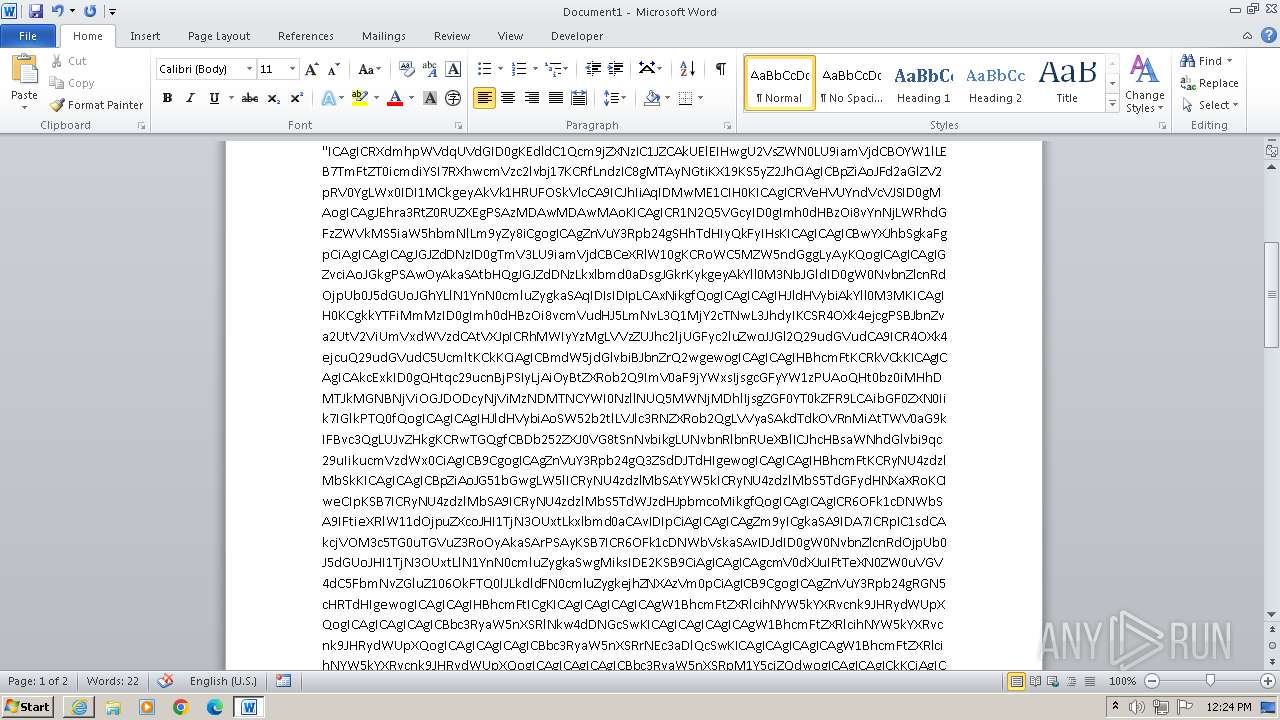Viewport: 1280px width, 720px height.
Task: Switch to the Page Layout tab
Action: [x=219, y=36]
